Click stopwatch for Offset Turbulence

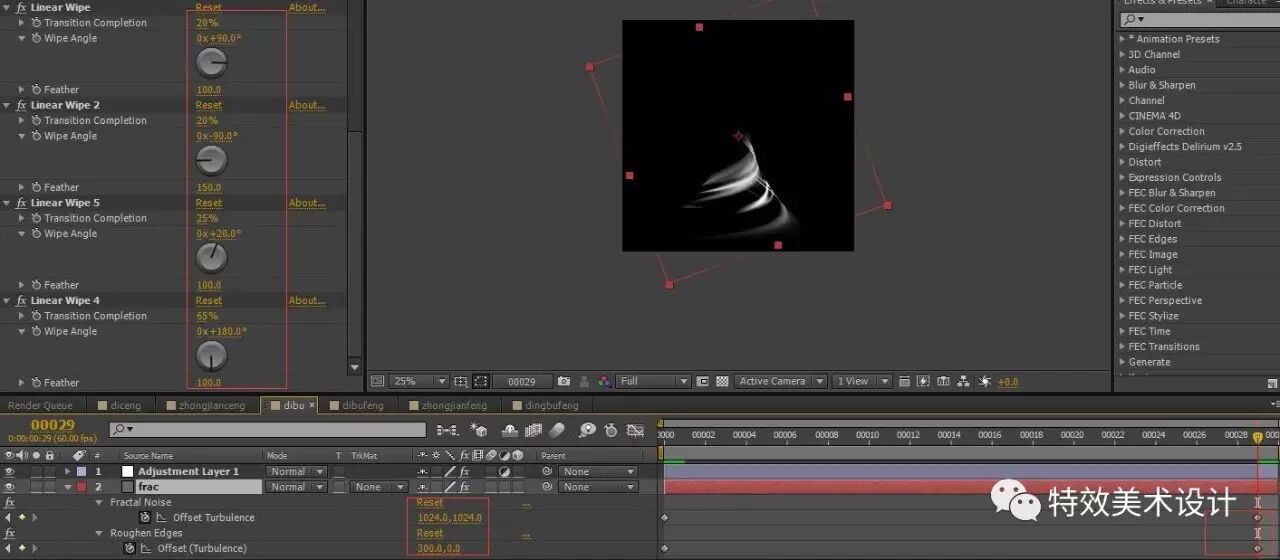tap(145, 518)
